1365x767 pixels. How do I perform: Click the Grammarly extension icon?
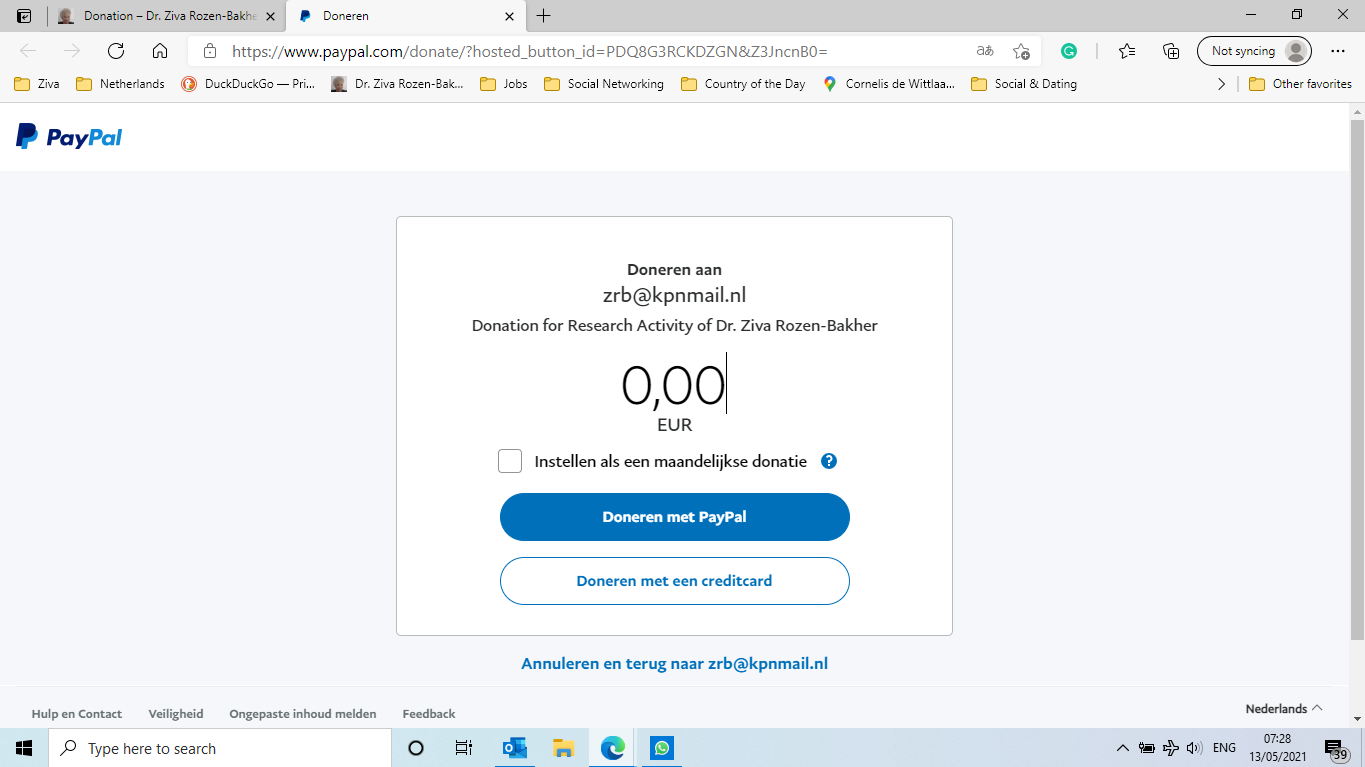(x=1069, y=51)
